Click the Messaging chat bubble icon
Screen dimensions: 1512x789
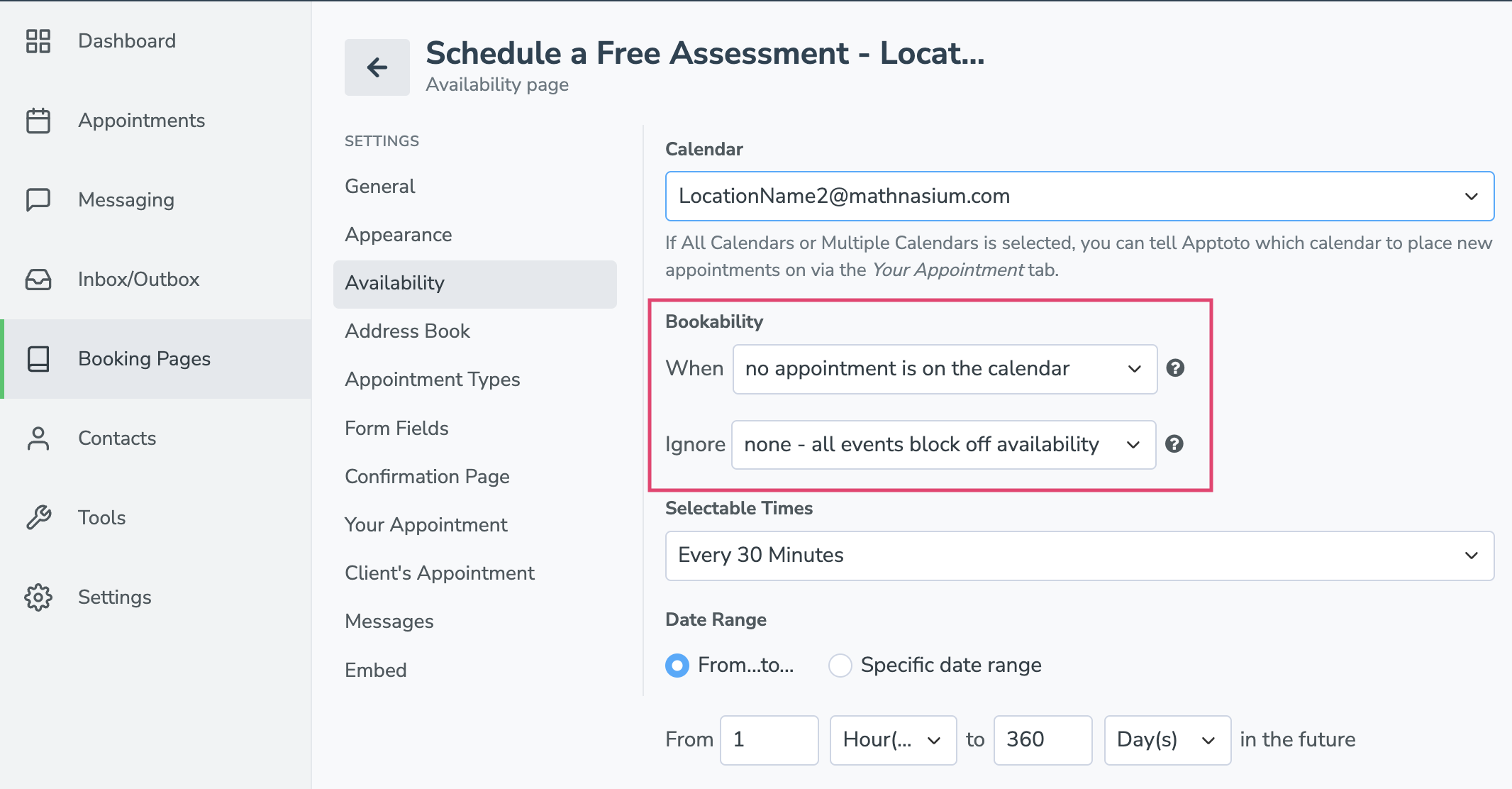click(38, 200)
